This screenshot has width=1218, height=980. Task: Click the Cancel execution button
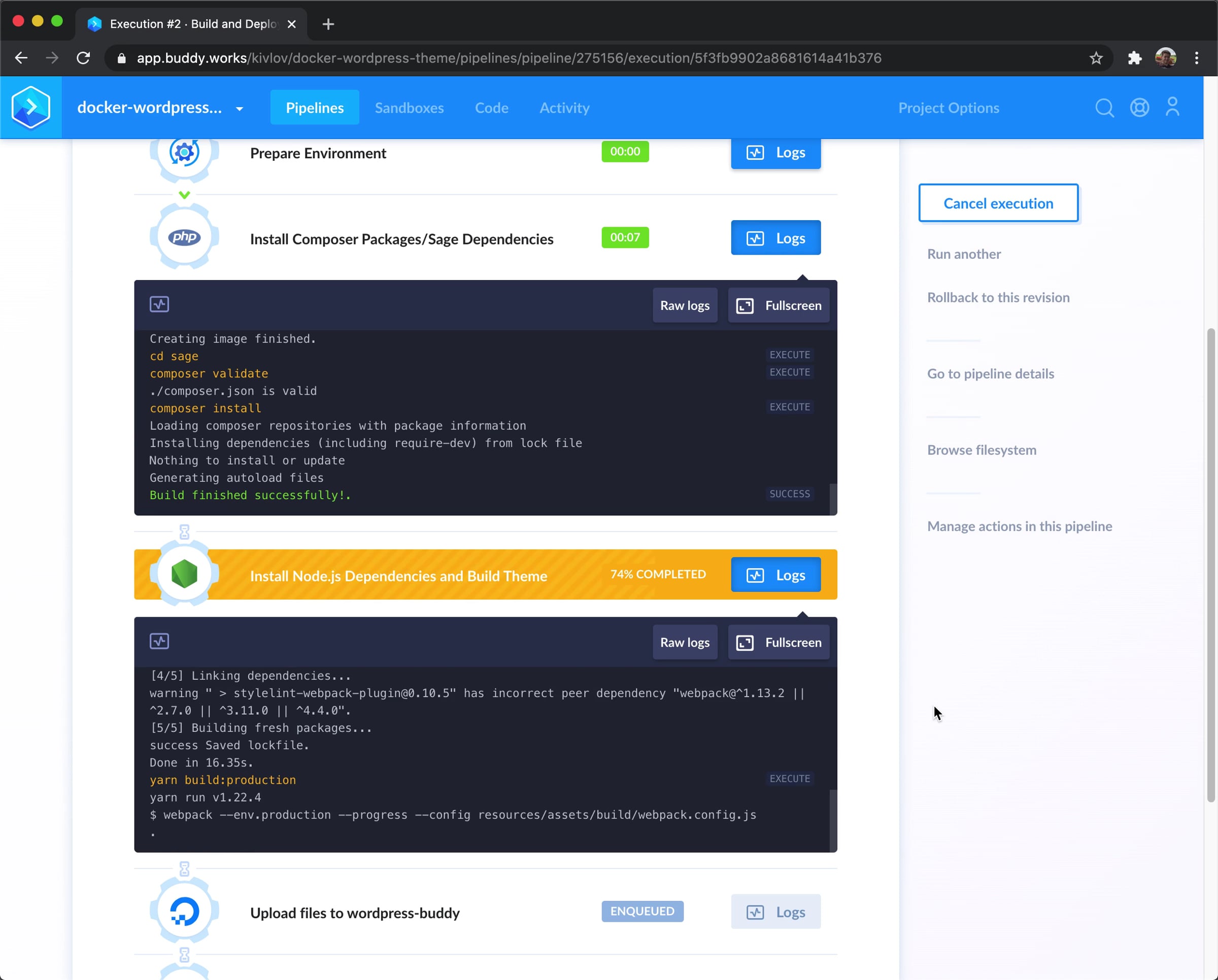coord(998,203)
